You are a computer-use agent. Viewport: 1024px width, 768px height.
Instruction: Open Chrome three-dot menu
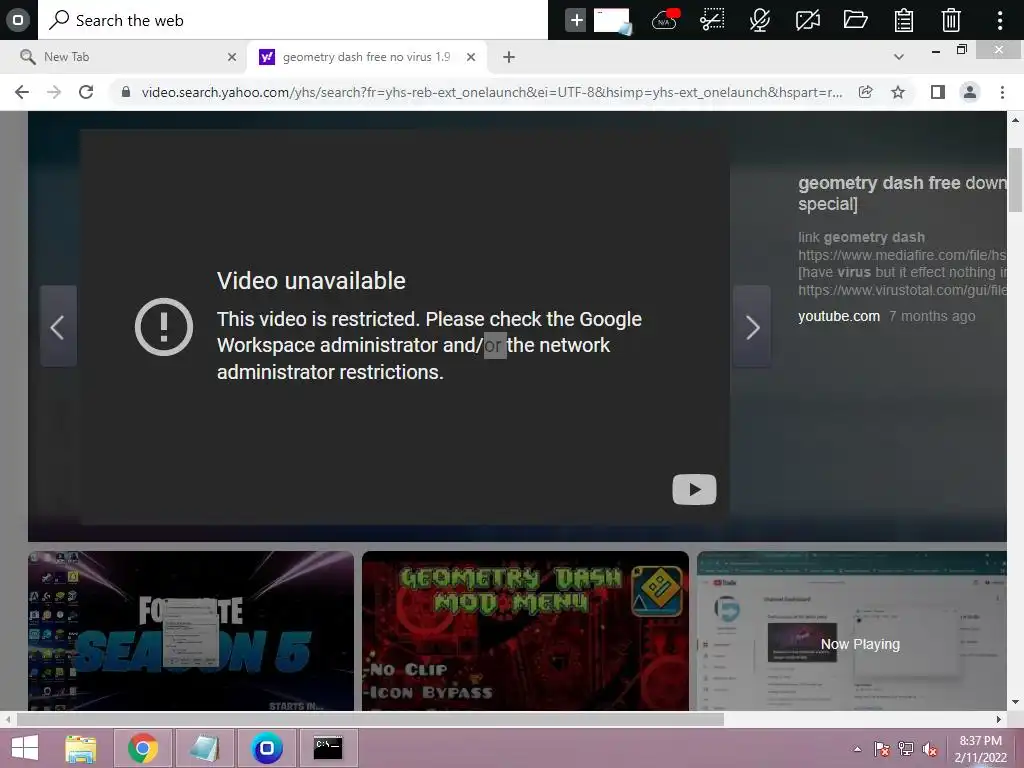tap(1002, 92)
